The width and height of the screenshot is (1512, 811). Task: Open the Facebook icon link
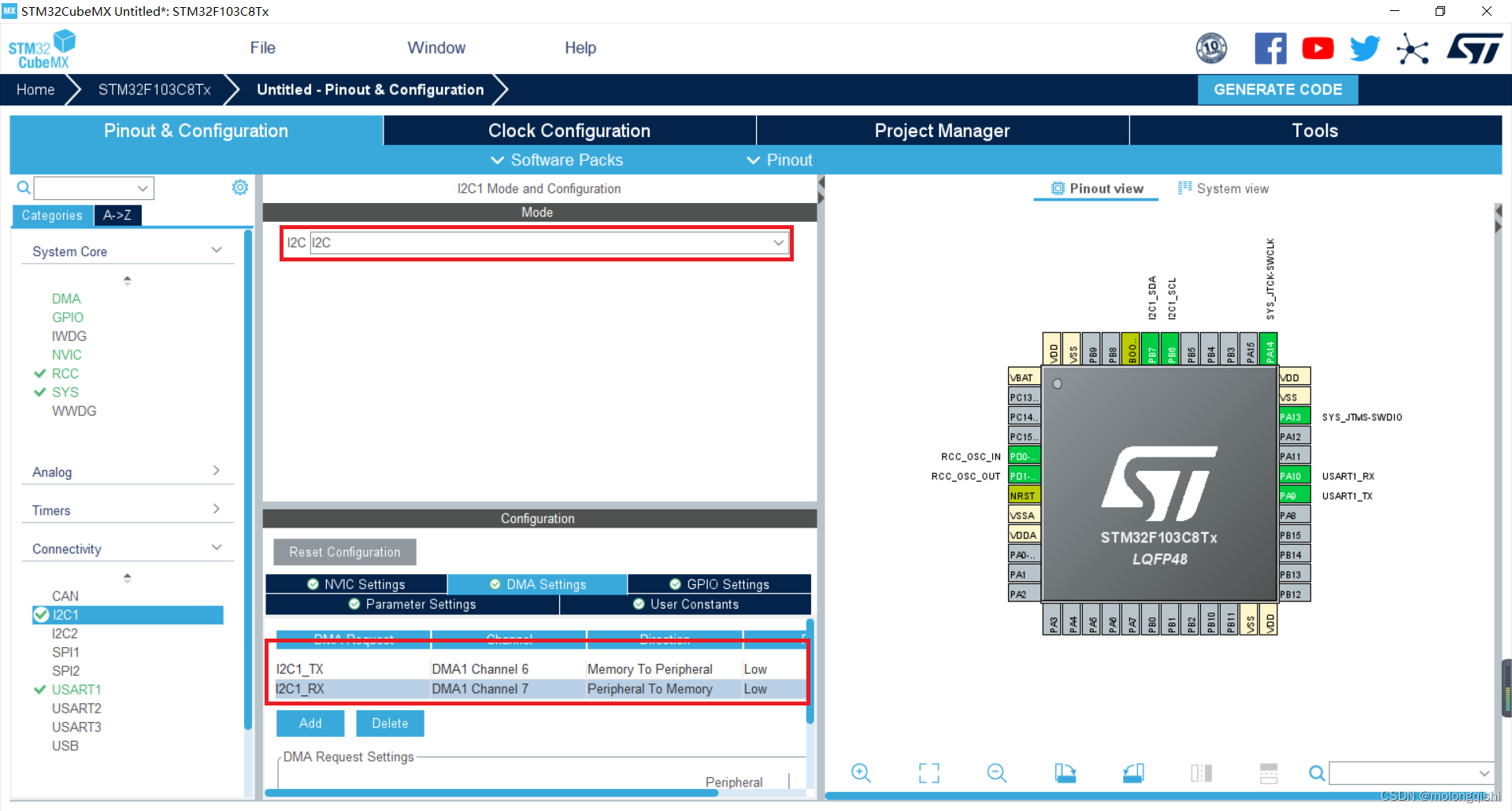[x=1270, y=48]
